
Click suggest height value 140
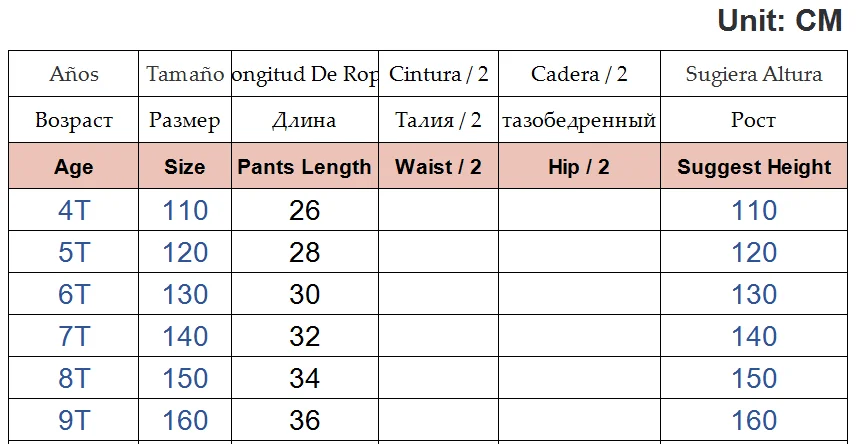(754, 337)
